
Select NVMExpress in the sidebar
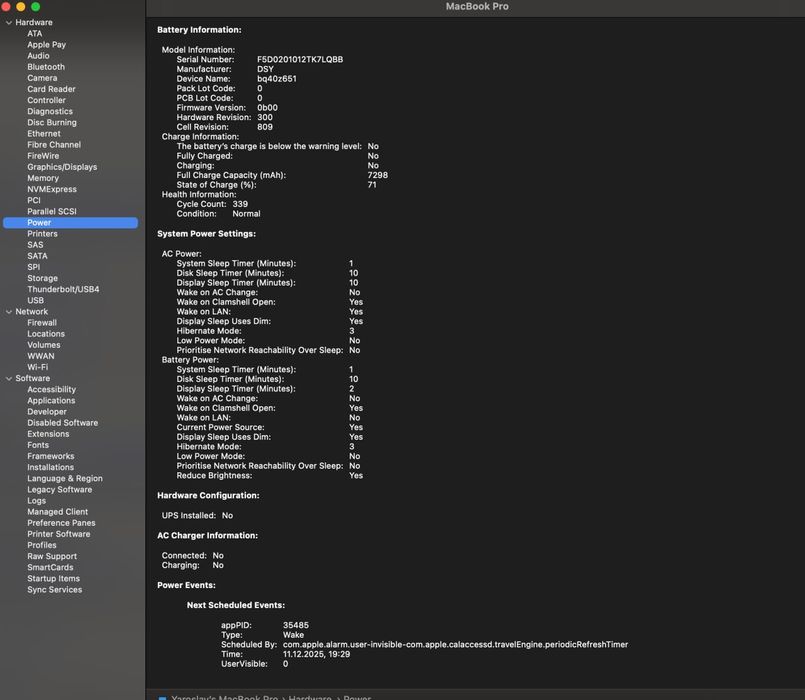(x=52, y=190)
